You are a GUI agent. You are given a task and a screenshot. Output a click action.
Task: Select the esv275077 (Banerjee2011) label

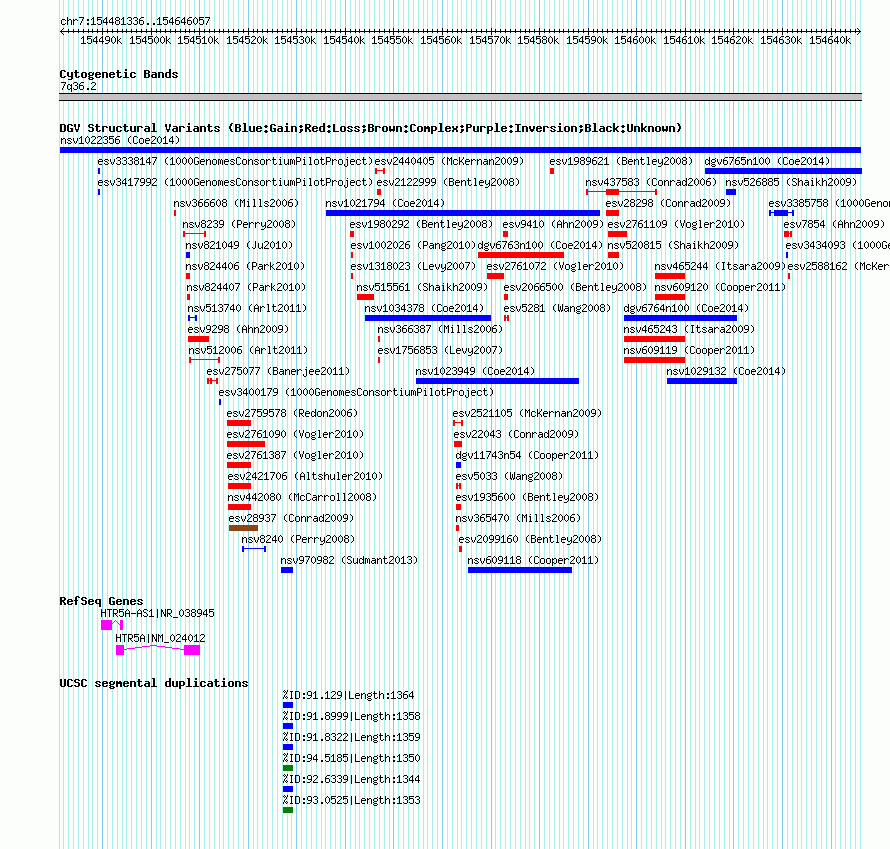(278, 371)
